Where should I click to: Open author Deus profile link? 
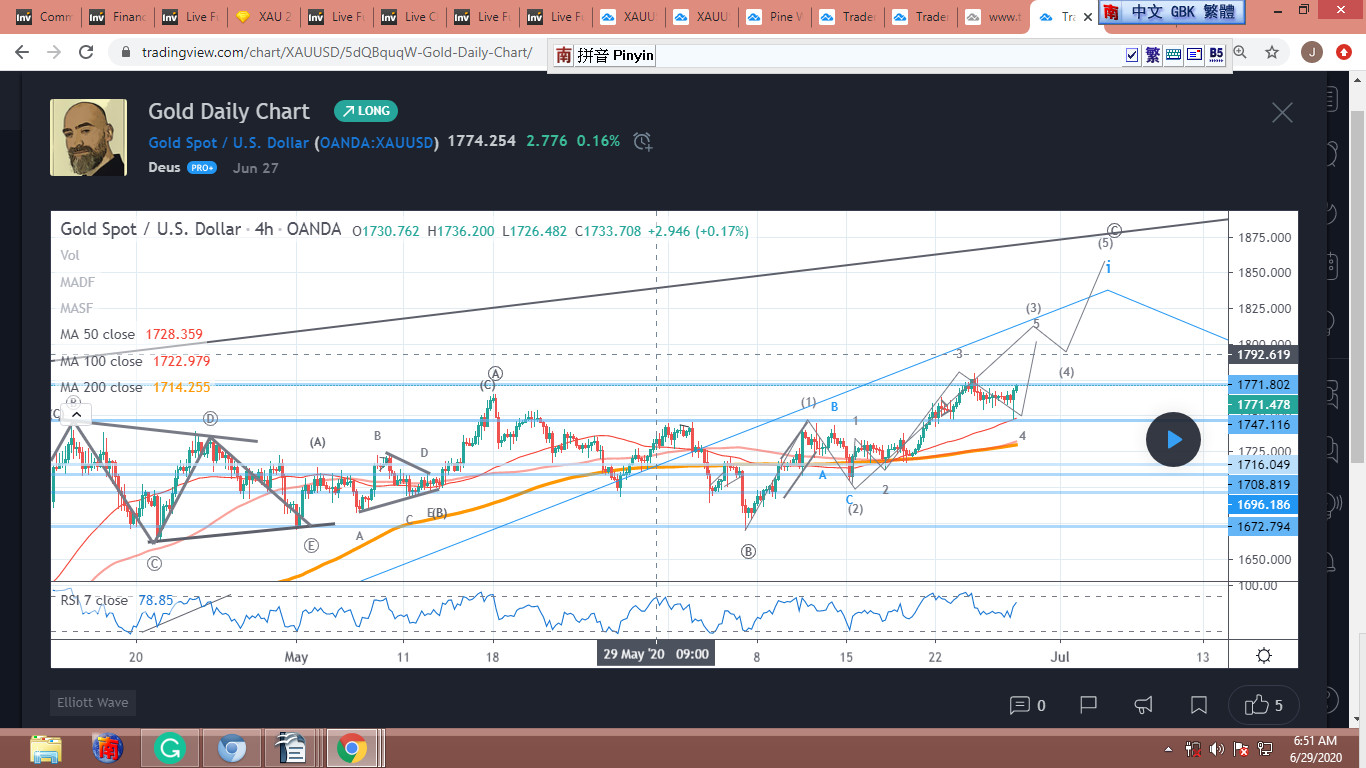click(x=164, y=167)
